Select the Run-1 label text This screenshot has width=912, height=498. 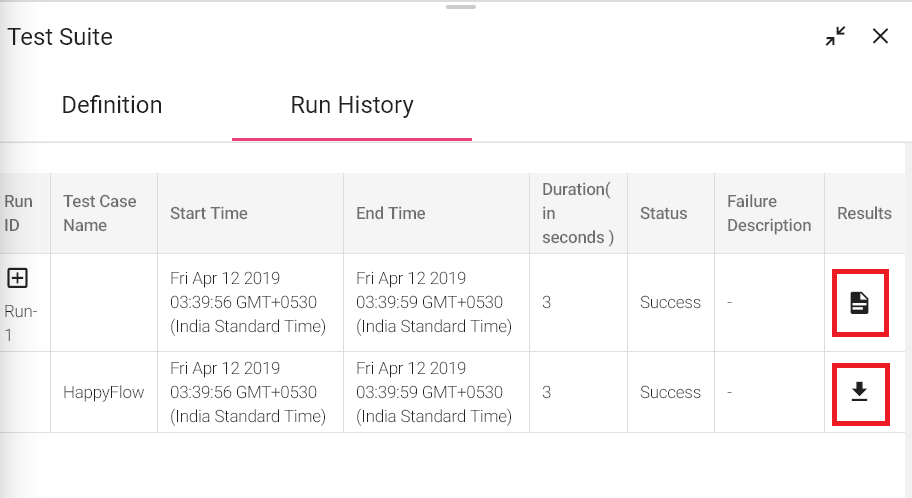(20, 323)
